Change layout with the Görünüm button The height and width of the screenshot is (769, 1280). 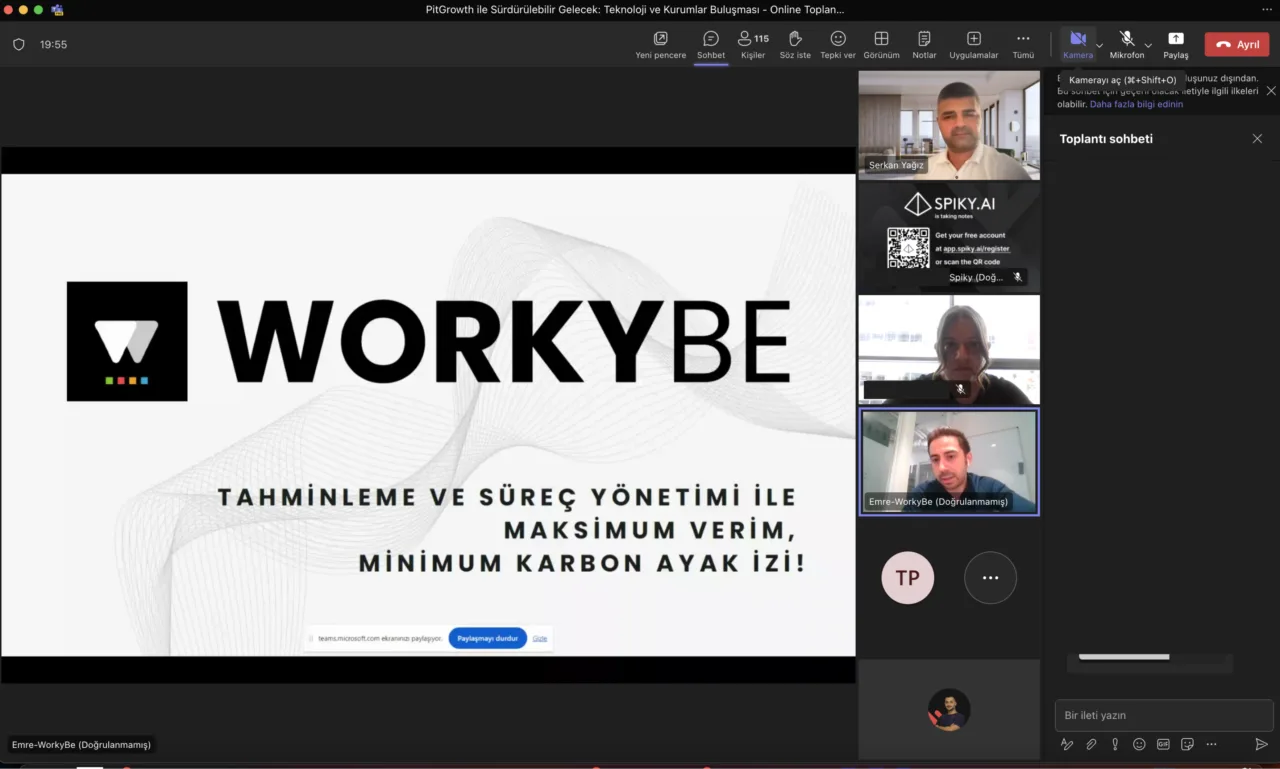[x=881, y=45]
